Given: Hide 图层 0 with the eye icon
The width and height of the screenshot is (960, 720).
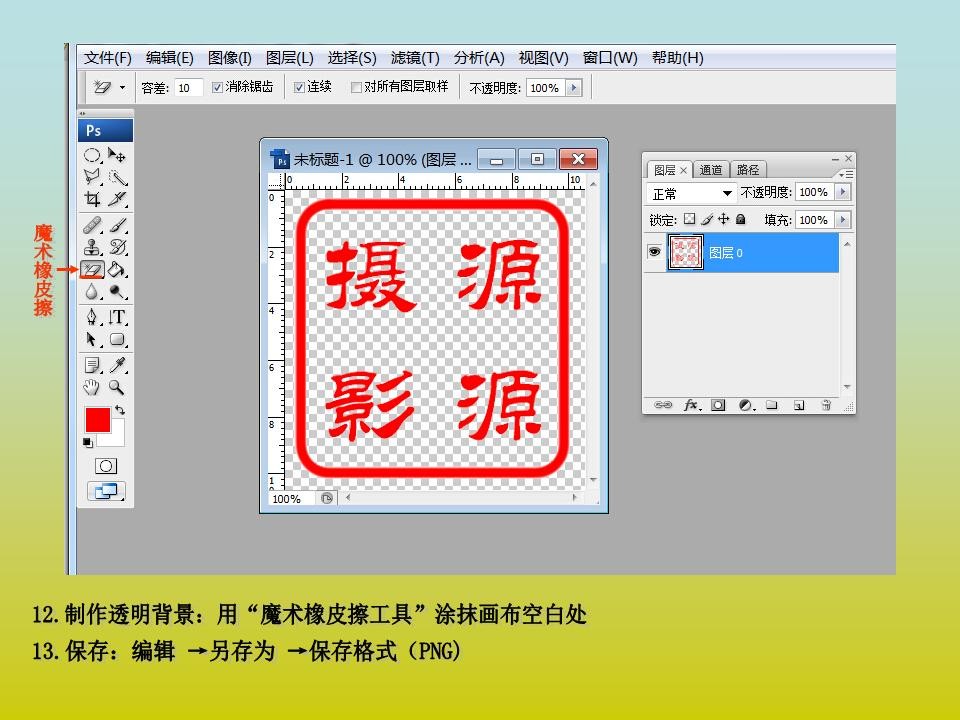Looking at the screenshot, I should tap(654, 252).
